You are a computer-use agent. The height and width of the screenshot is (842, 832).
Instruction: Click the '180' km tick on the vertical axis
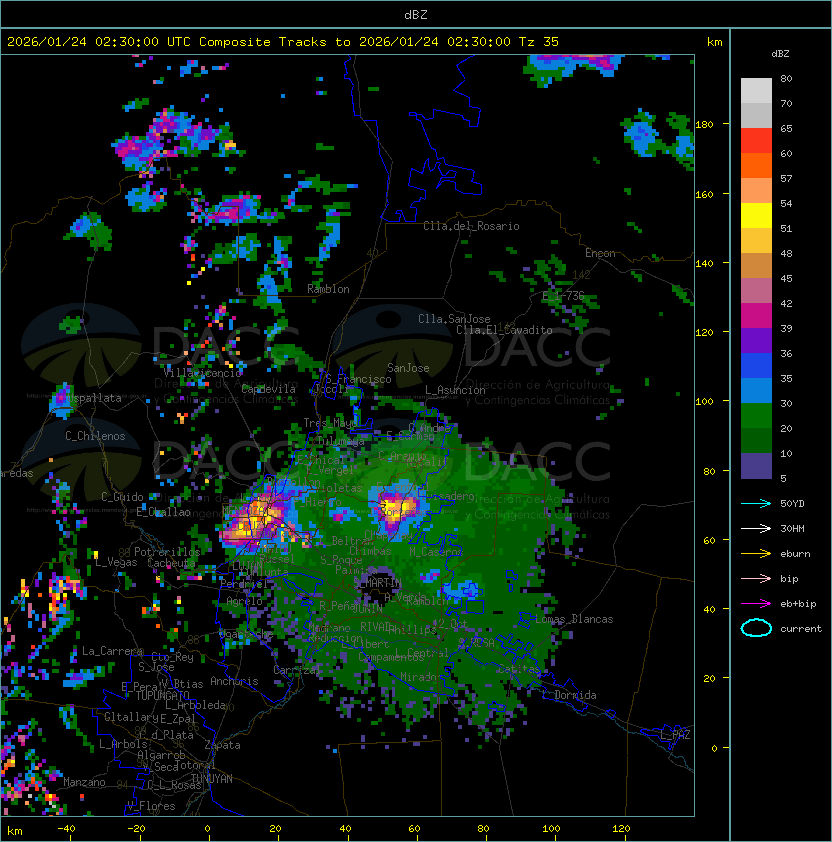coord(704,125)
